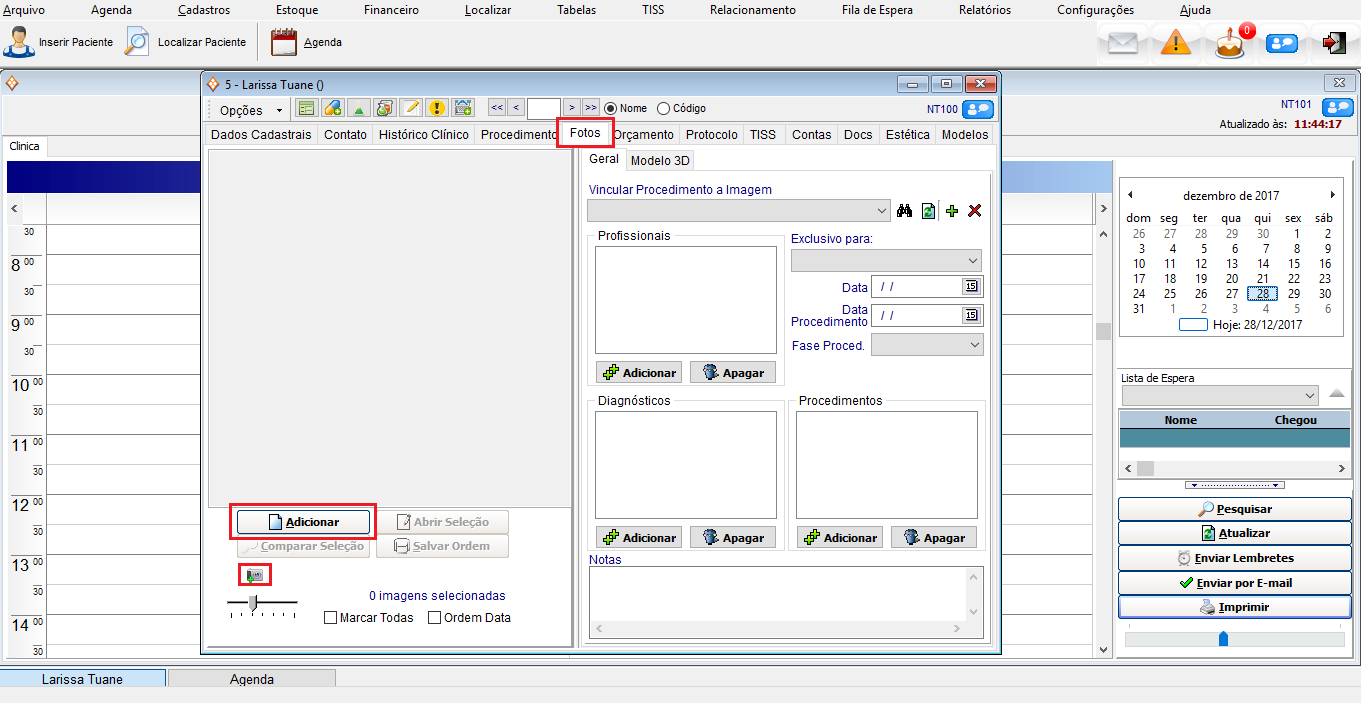Viewport: 1361px width, 703px height.
Task: Click the binoculars search icon beside Vincular Procedimento
Action: point(905,211)
